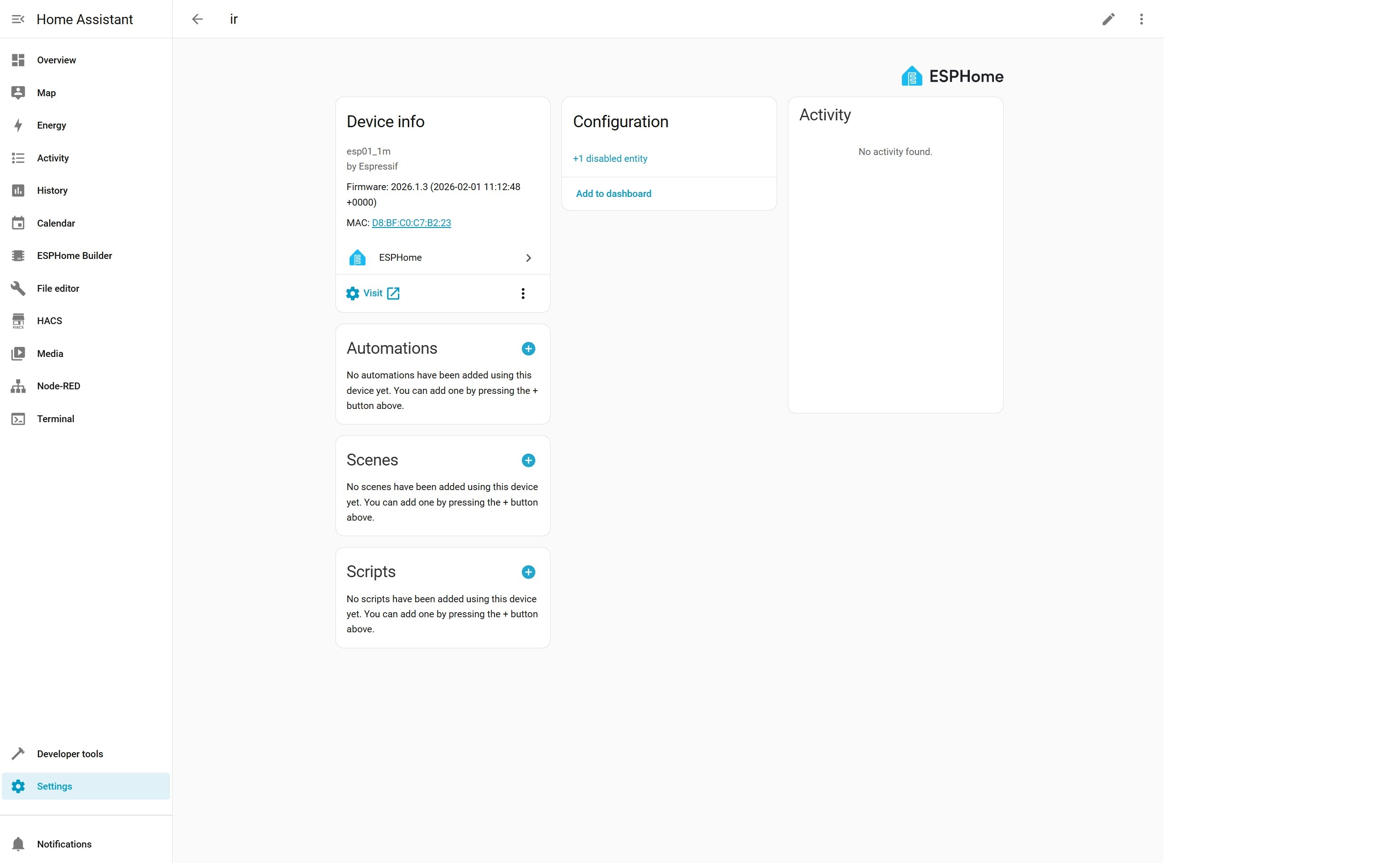Open the MAC address D8:BF:C0:C7:B2:23 link
Image resolution: width=1400 pixels, height=863 pixels.
click(412, 223)
